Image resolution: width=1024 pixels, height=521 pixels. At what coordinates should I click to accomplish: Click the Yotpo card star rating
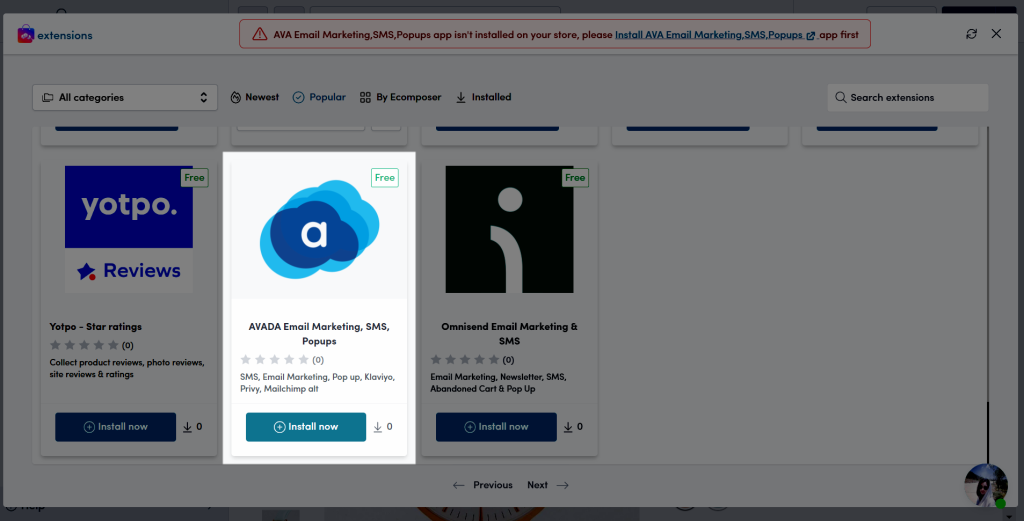[x=84, y=345]
